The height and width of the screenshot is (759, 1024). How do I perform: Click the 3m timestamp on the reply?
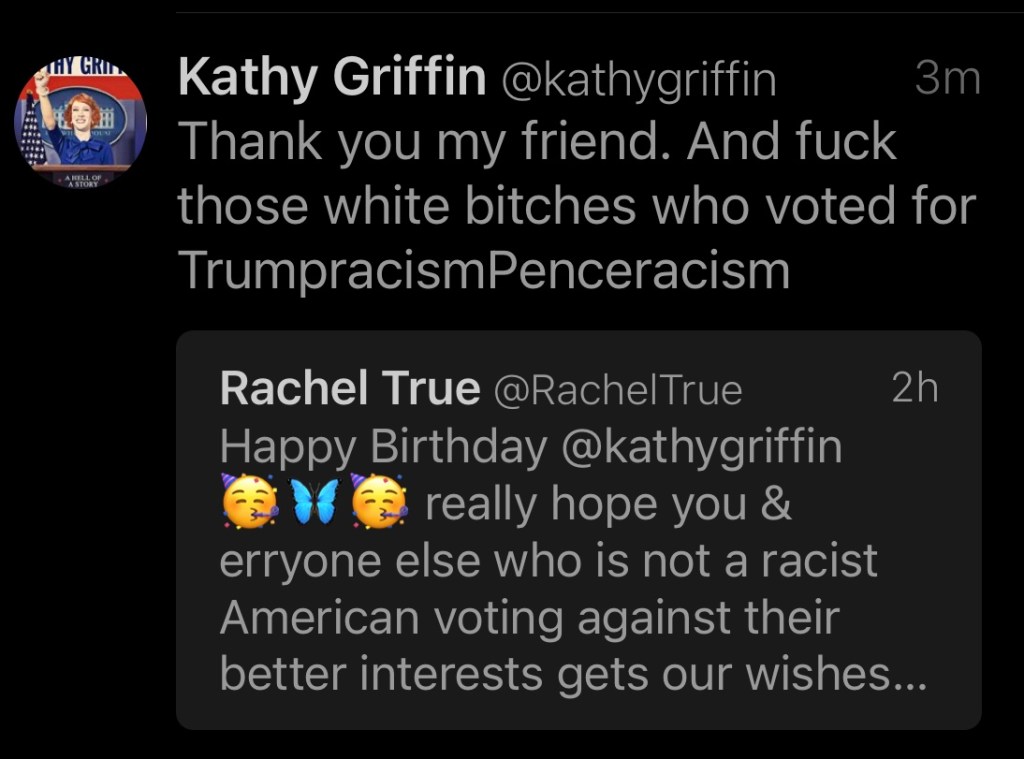[946, 79]
